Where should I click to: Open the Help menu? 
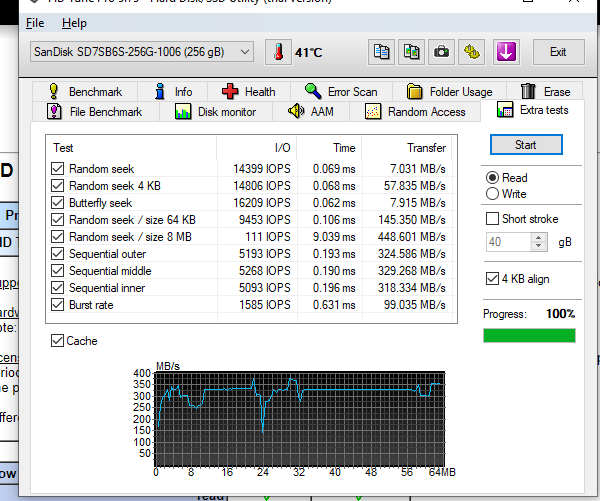pyautogui.click(x=74, y=23)
